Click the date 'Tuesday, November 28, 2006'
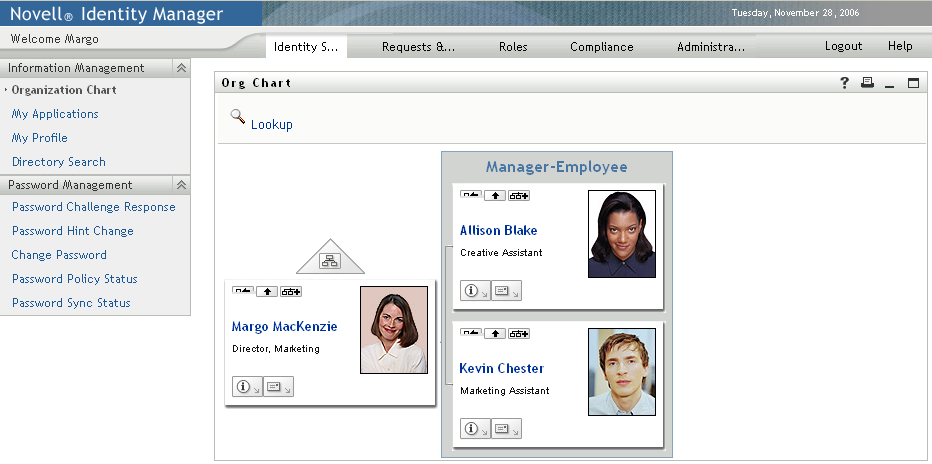The image size is (932, 464). click(x=795, y=12)
